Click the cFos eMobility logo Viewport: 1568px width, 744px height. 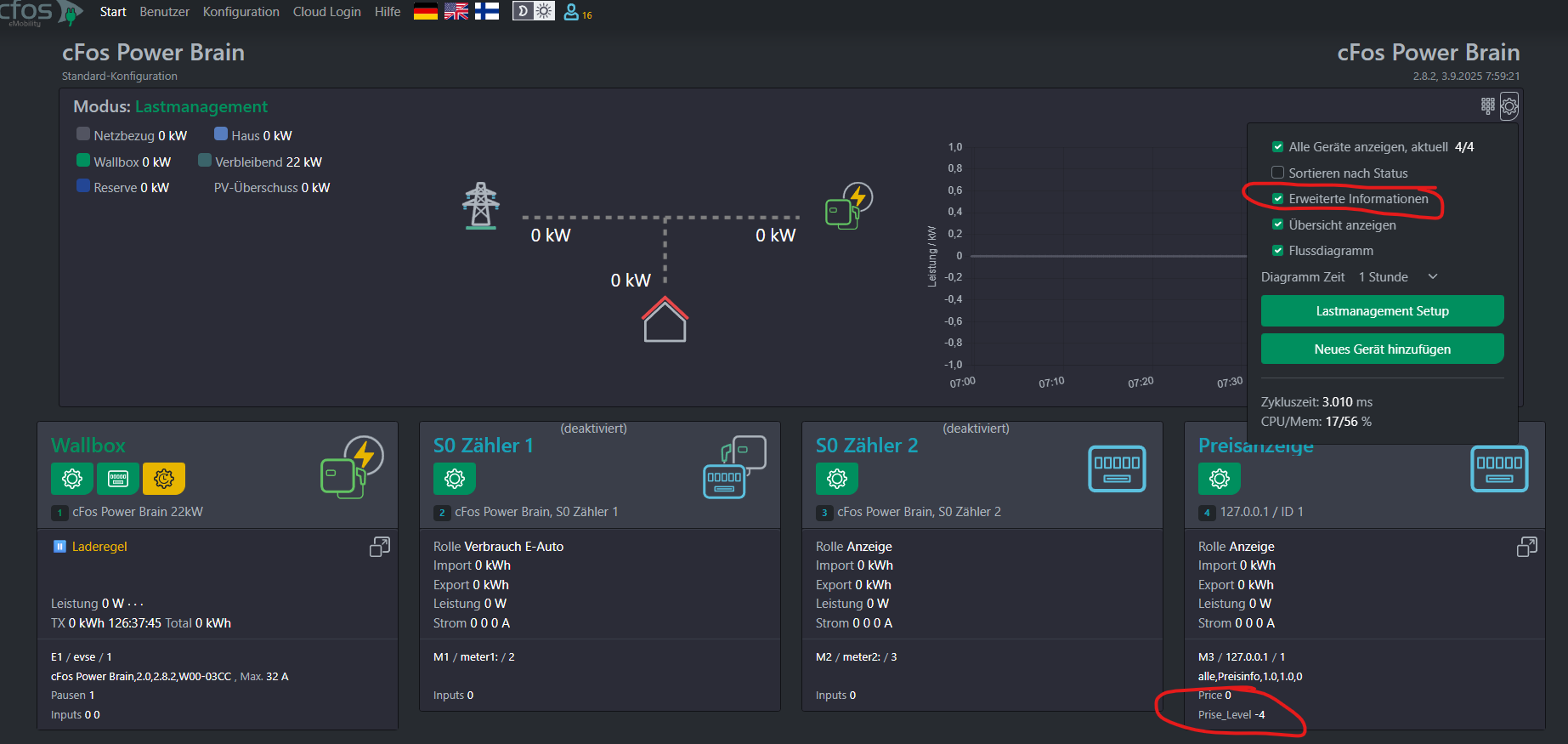pos(40,13)
